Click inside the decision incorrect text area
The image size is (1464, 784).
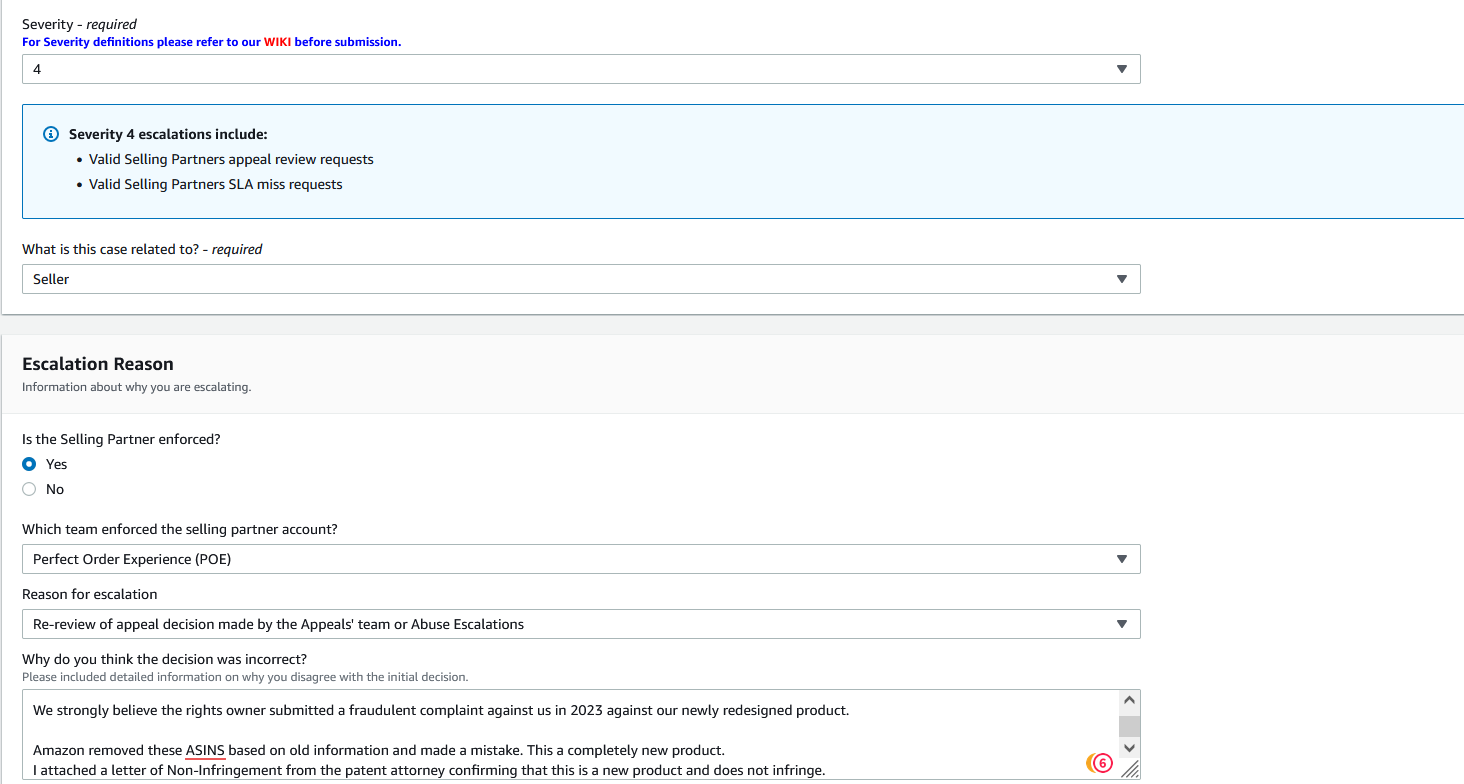pyautogui.click(x=570, y=734)
